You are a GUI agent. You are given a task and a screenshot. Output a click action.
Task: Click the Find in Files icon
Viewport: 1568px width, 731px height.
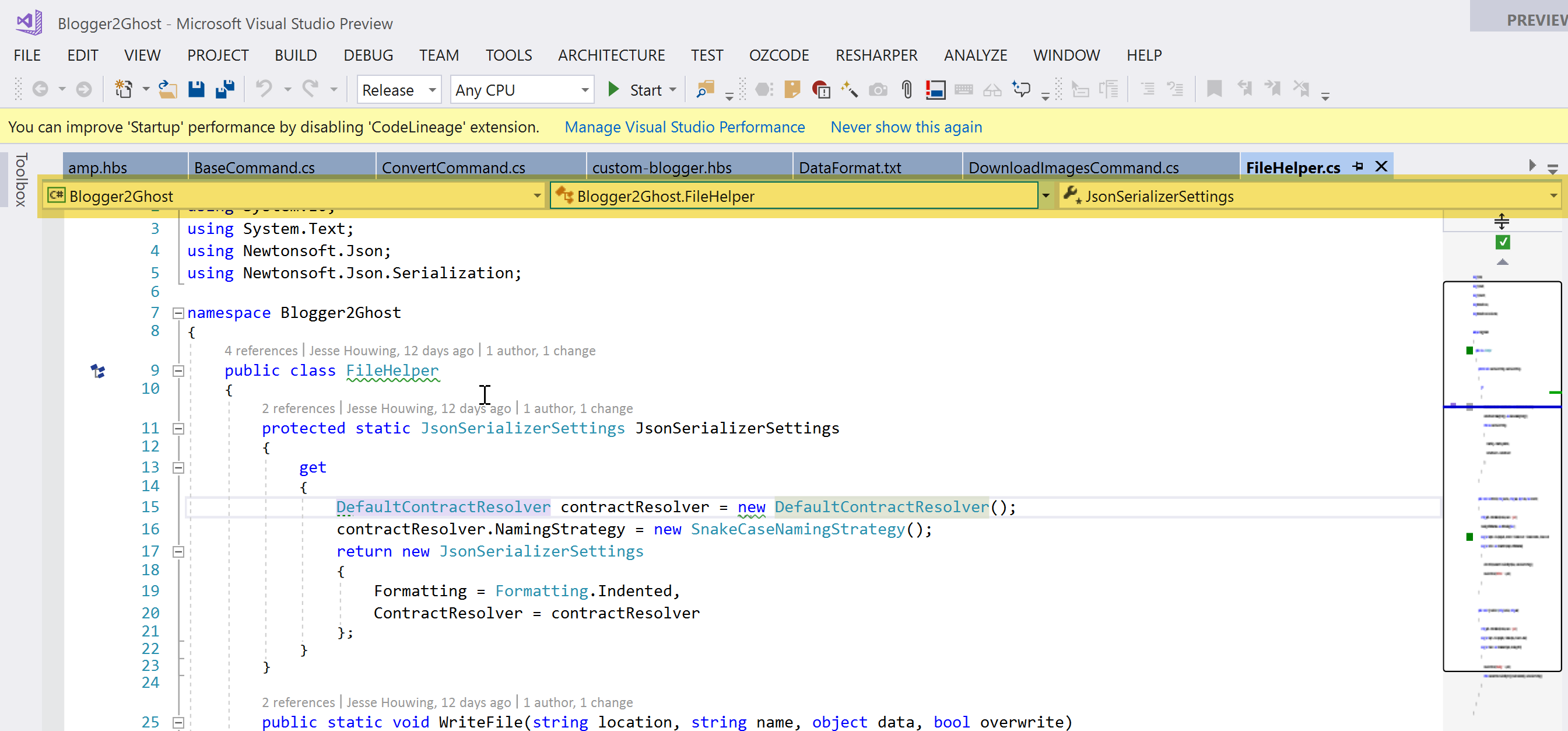705,89
